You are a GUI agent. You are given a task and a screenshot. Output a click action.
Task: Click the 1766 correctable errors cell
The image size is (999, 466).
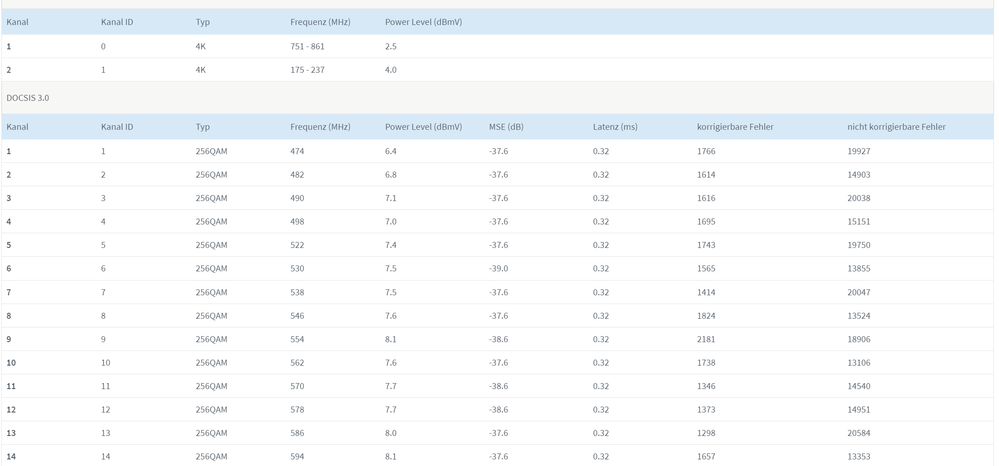[x=706, y=152]
